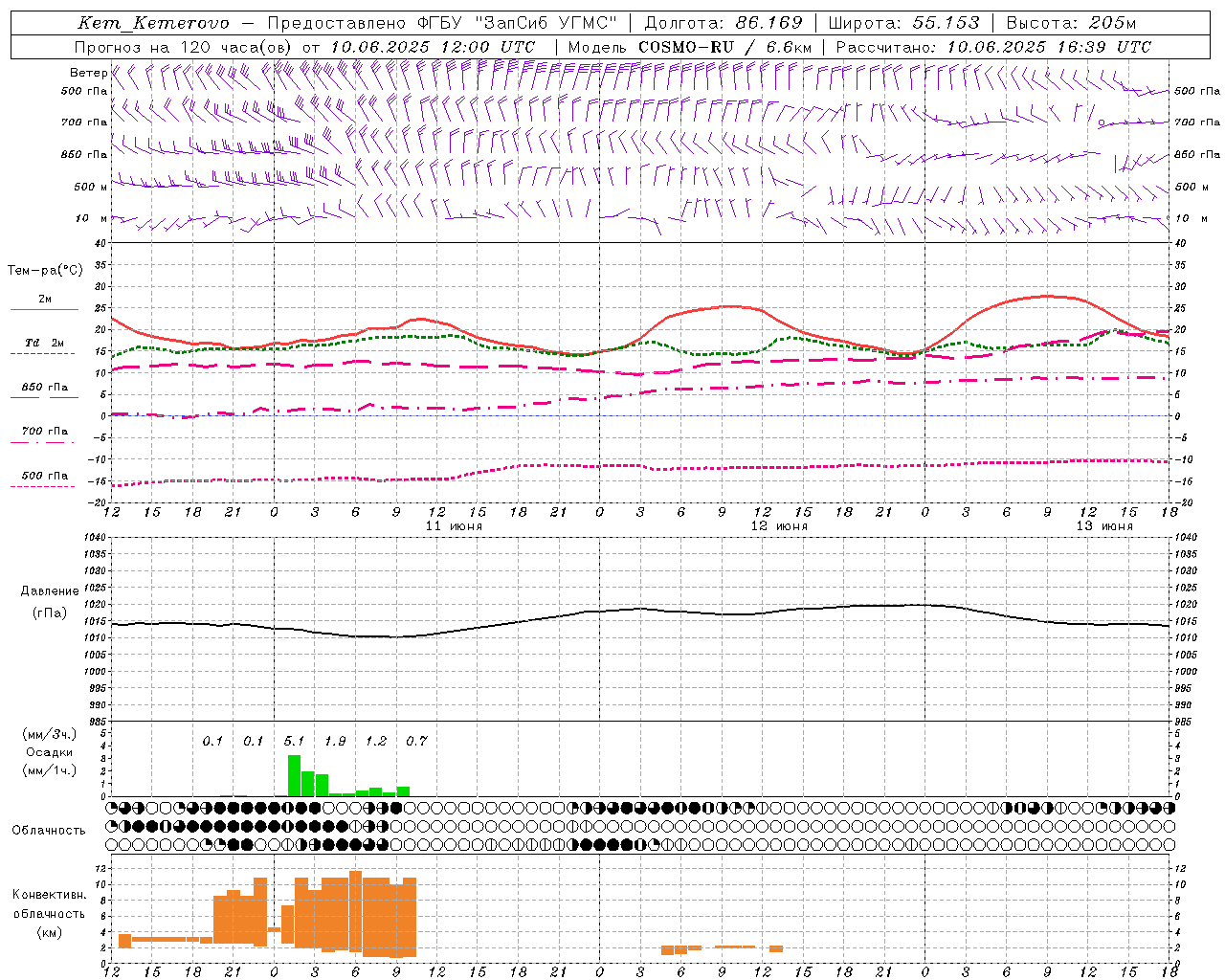Click the 12 июня date label

pos(779,526)
